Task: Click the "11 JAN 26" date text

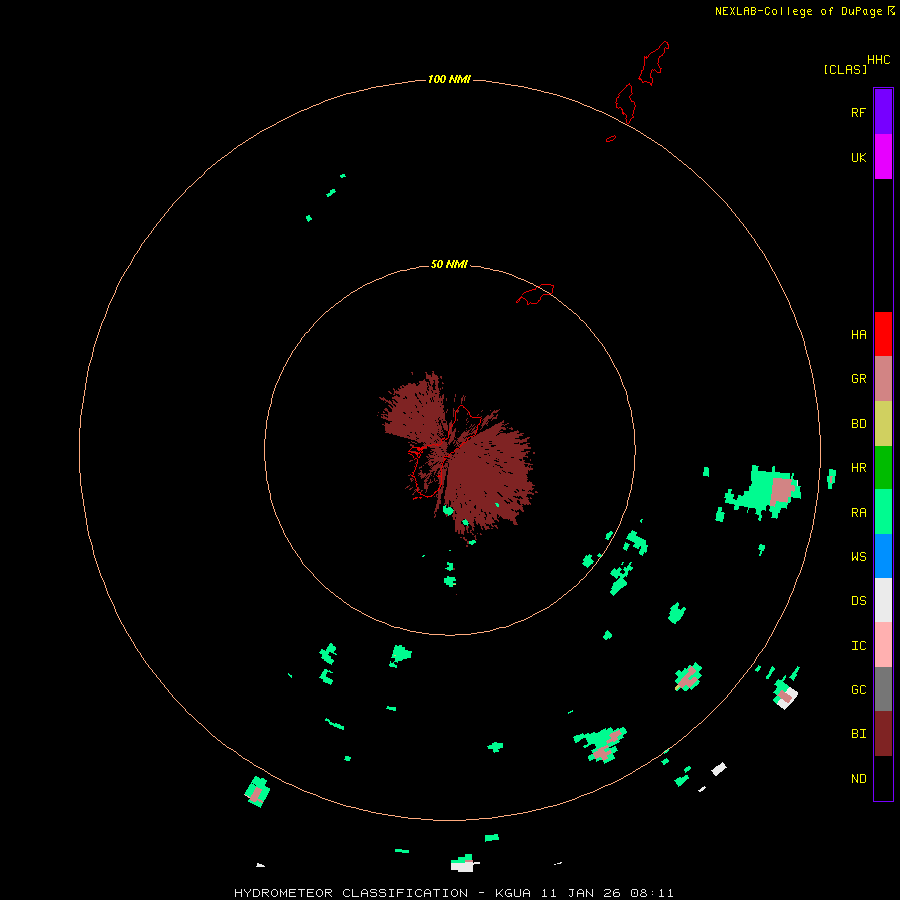Action: pos(581,893)
